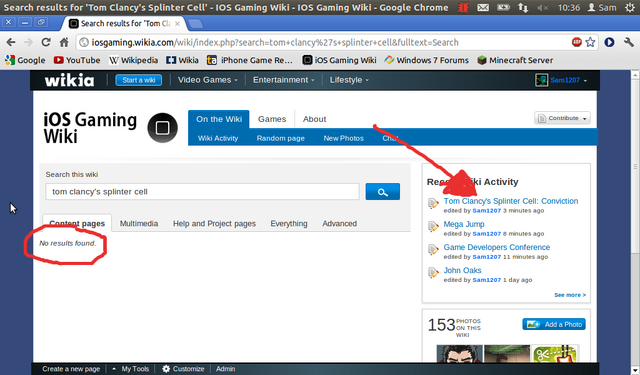Open the network indicator in top panel
The width and height of the screenshot is (640, 375).
pos(523,7)
